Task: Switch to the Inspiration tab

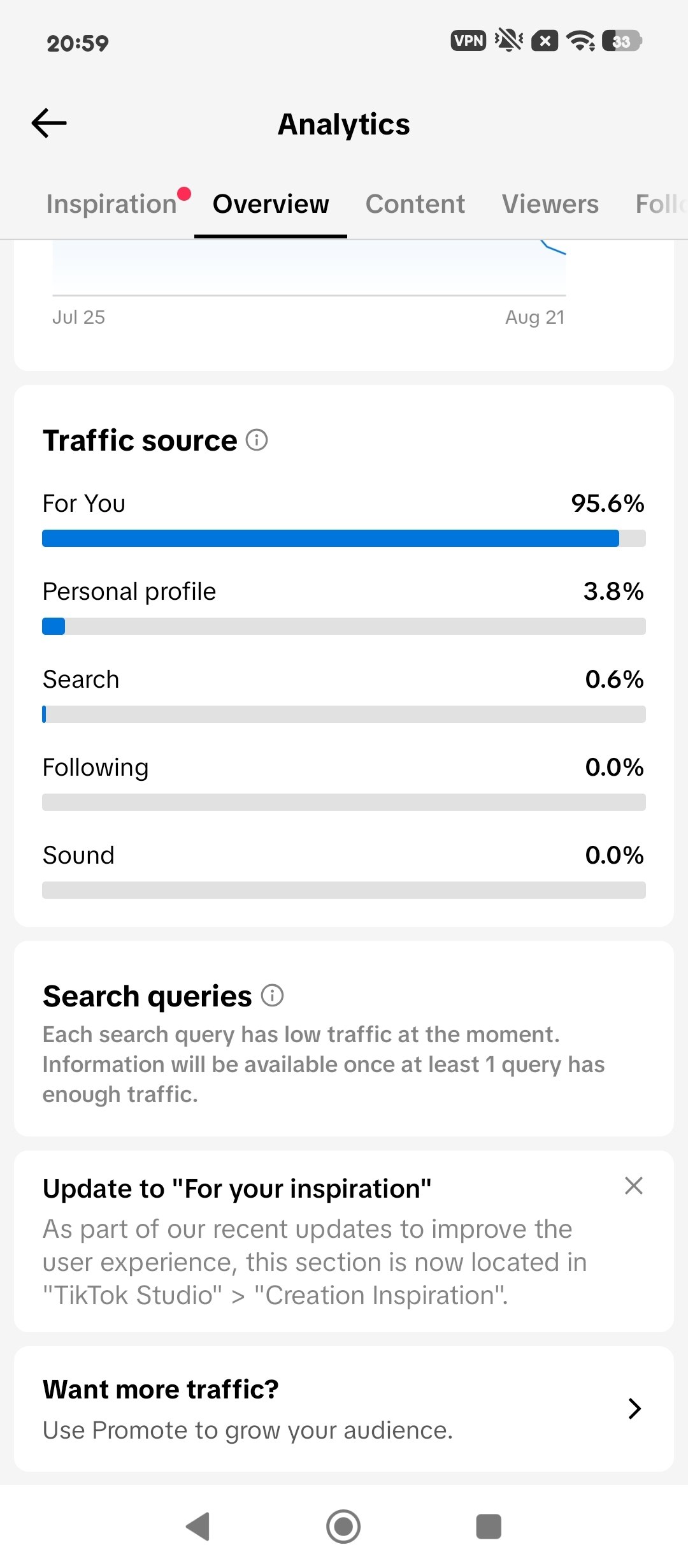Action: (x=111, y=204)
